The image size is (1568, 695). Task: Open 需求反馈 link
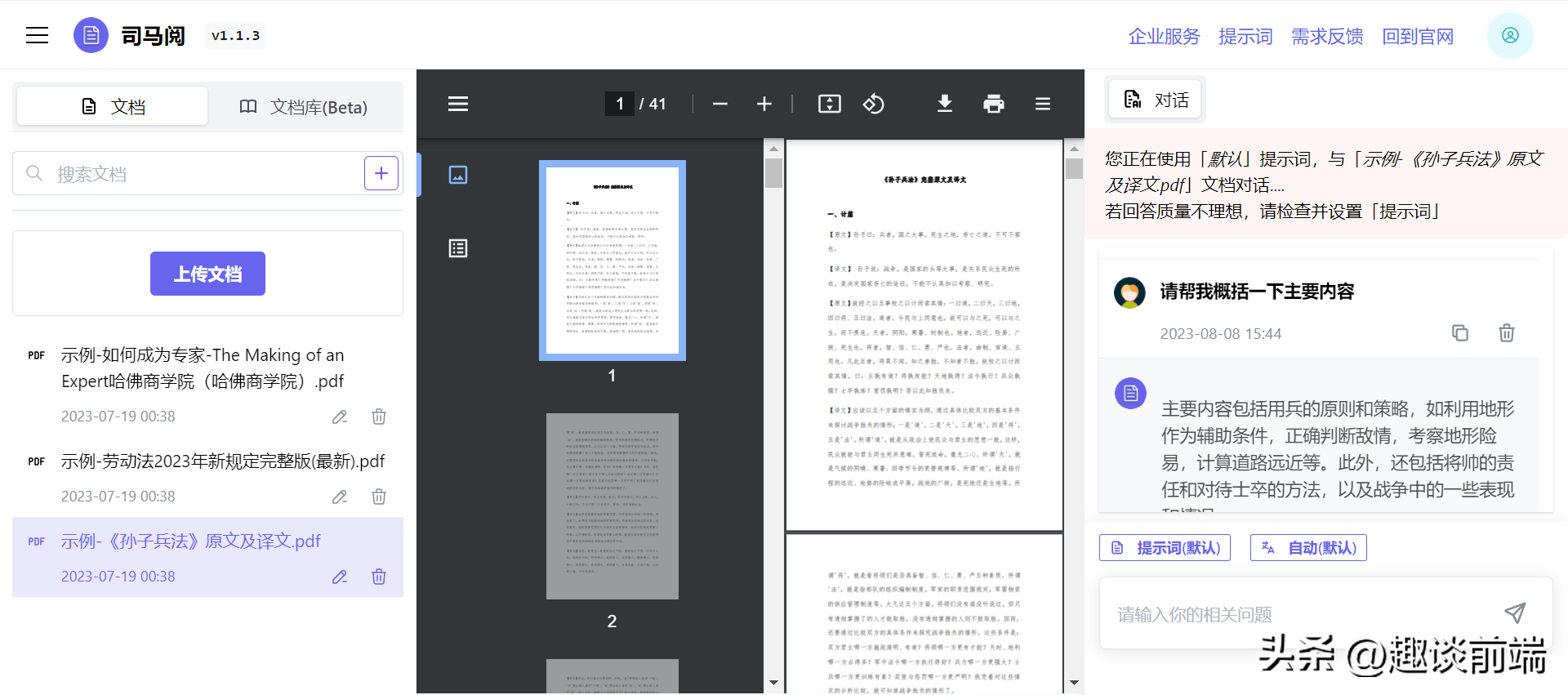point(1327,37)
